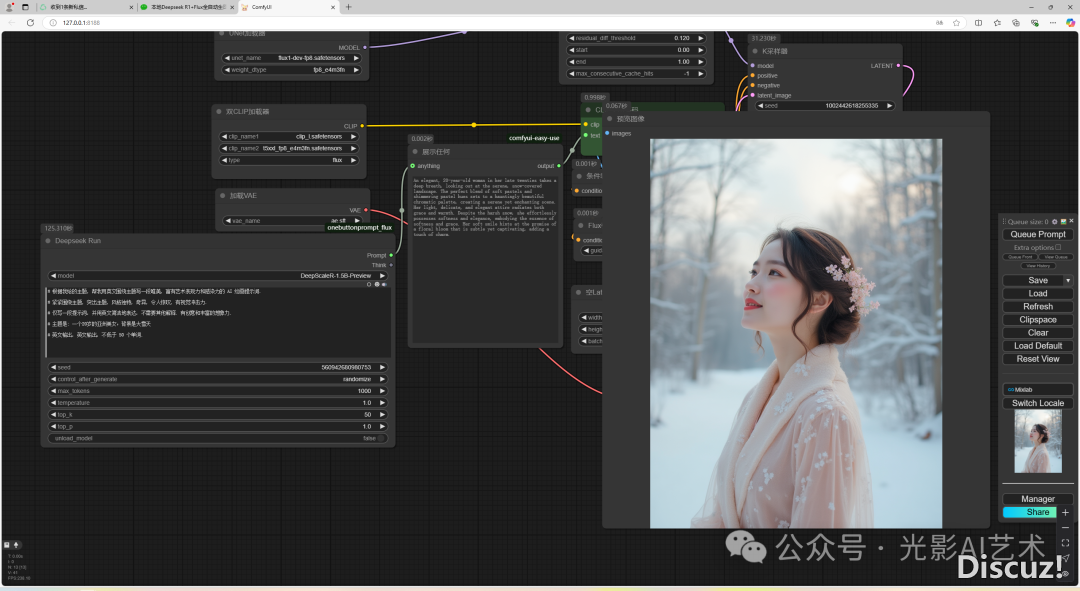
Task: Open the Save button dropdown arrow
Action: coord(1068,280)
